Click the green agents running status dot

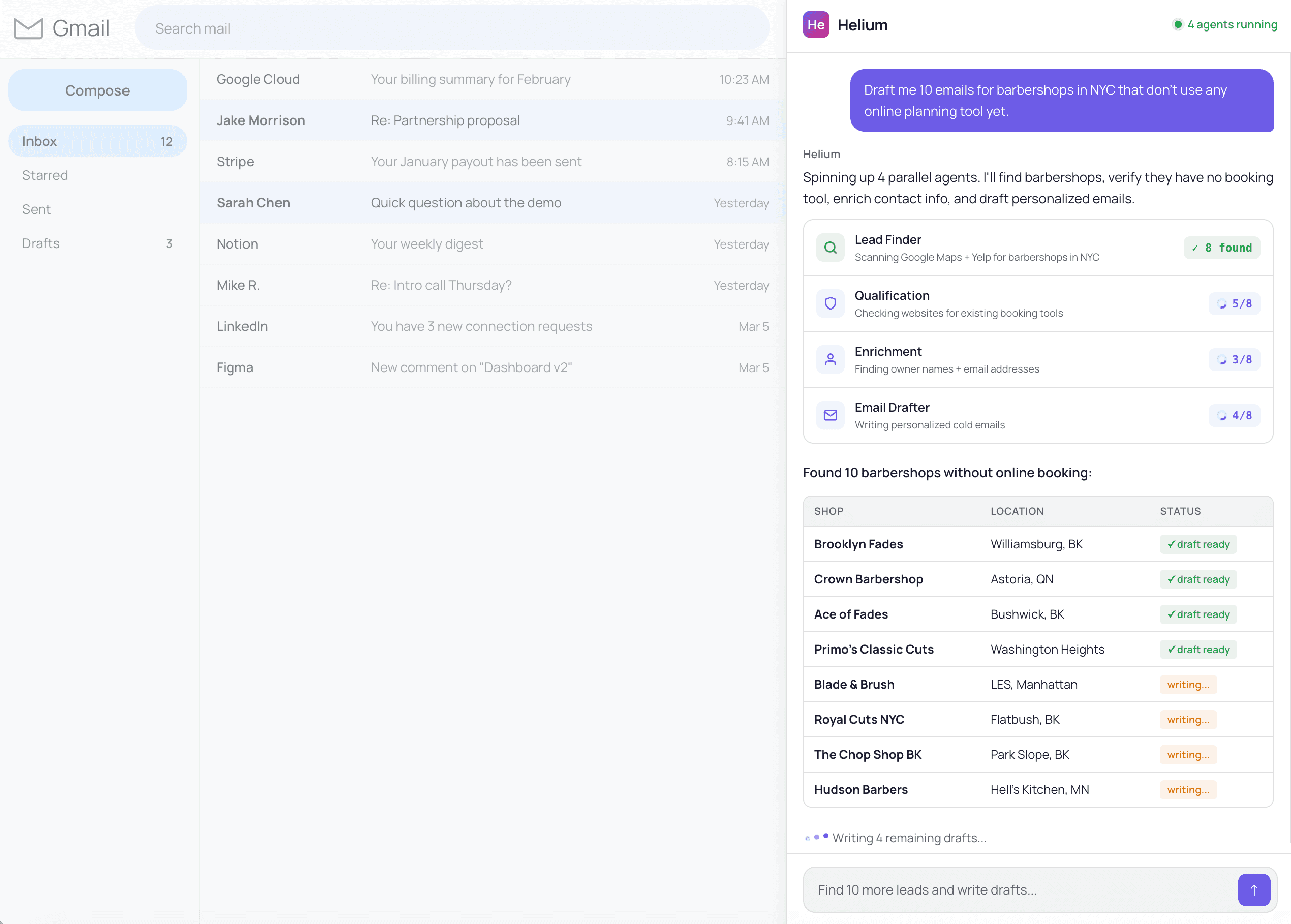(1177, 24)
